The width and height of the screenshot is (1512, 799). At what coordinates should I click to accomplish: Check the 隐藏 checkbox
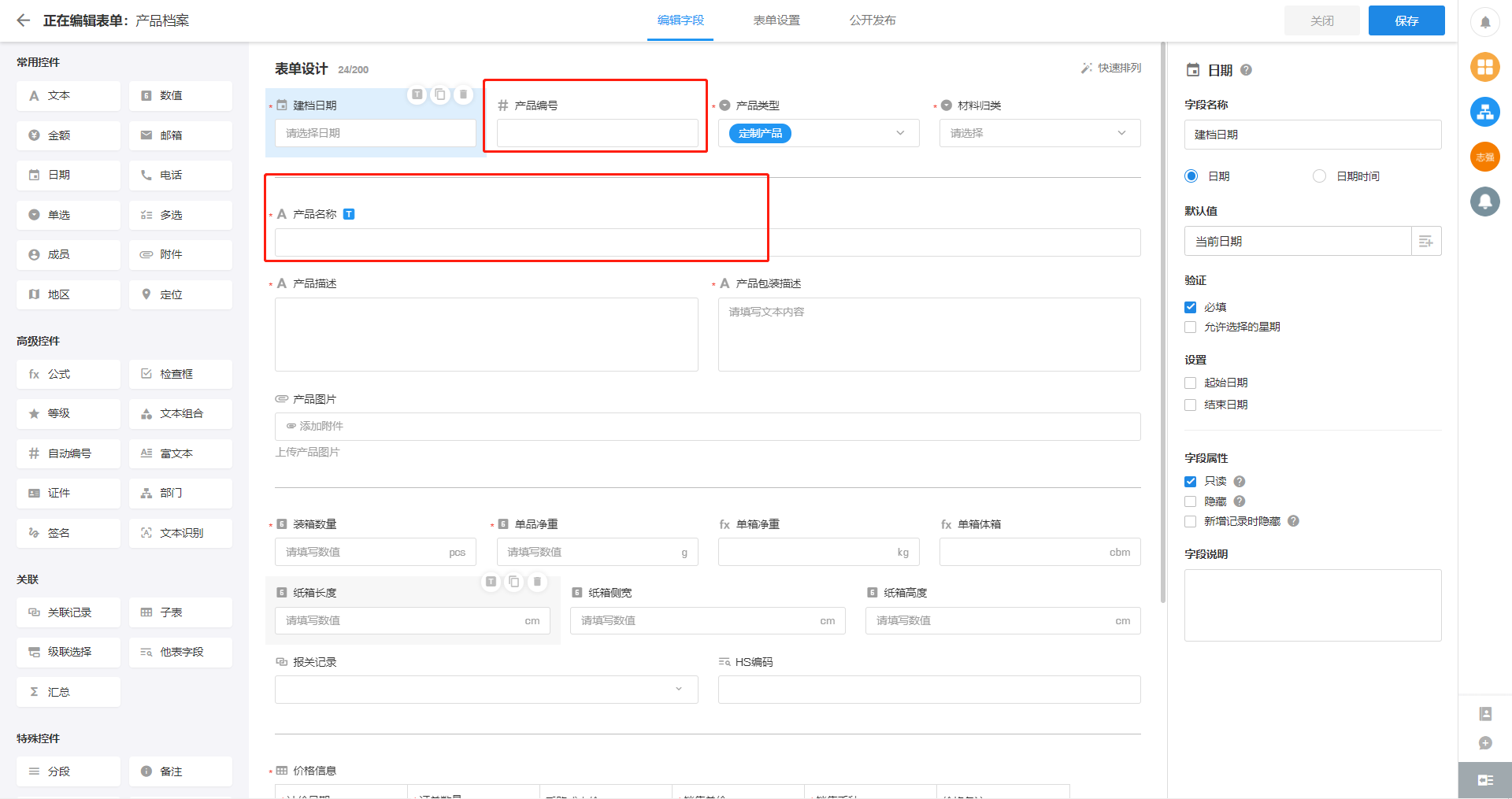(1191, 501)
